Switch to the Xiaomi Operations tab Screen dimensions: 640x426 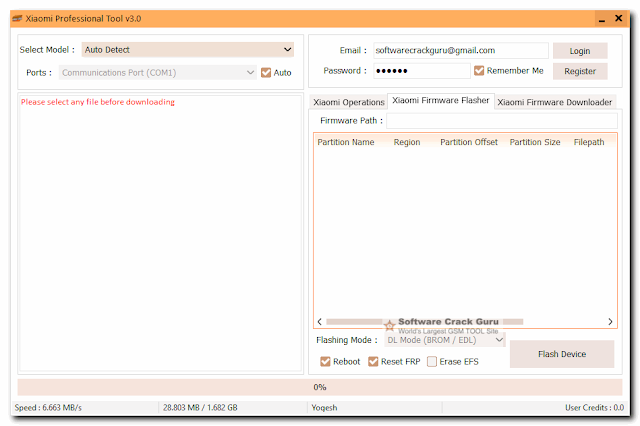[x=349, y=102]
